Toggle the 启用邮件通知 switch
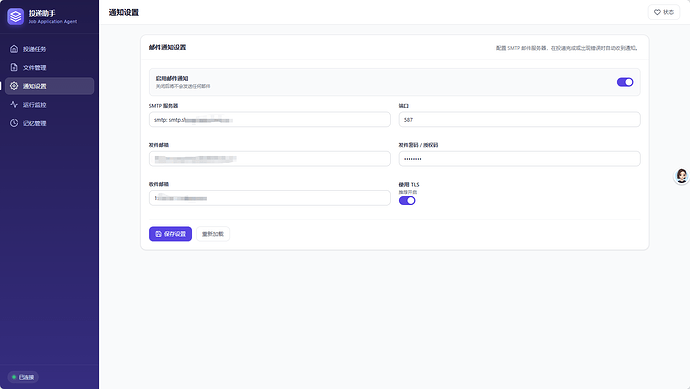The image size is (690, 389). (625, 82)
